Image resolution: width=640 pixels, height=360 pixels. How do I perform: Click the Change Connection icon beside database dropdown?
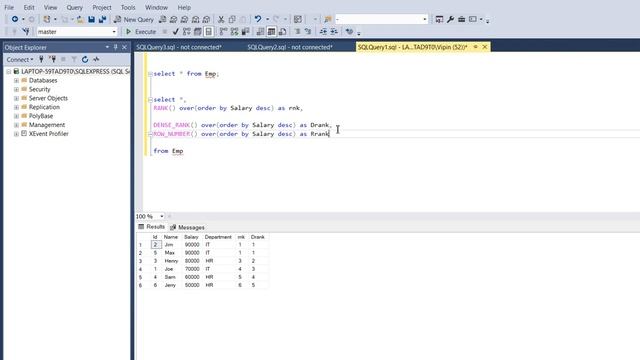point(26,31)
